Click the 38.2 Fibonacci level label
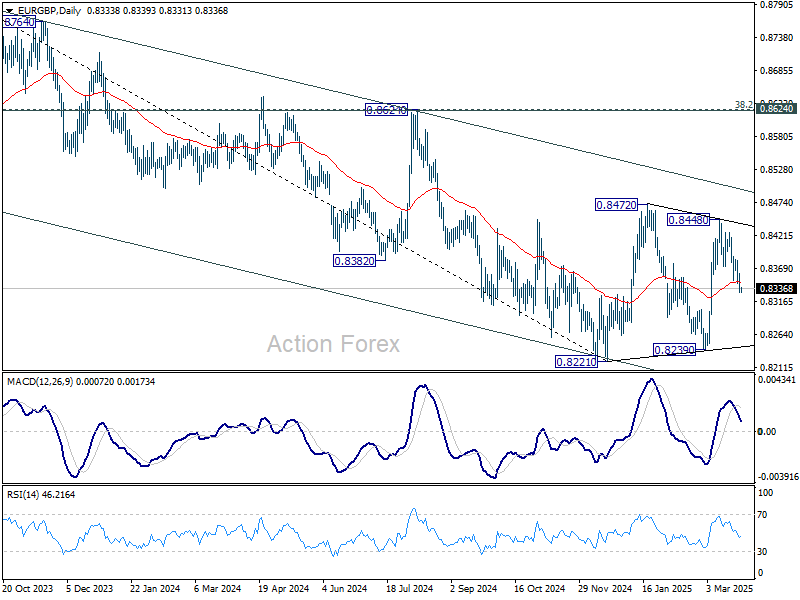800x600 pixels. pyautogui.click(x=743, y=105)
